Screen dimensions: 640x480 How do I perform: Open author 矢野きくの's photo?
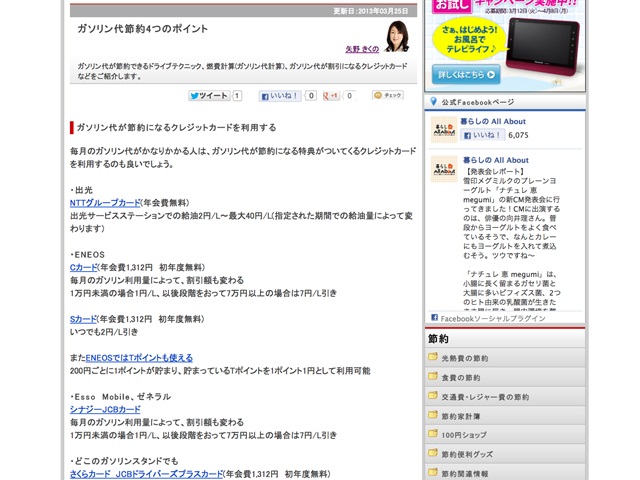click(392, 38)
